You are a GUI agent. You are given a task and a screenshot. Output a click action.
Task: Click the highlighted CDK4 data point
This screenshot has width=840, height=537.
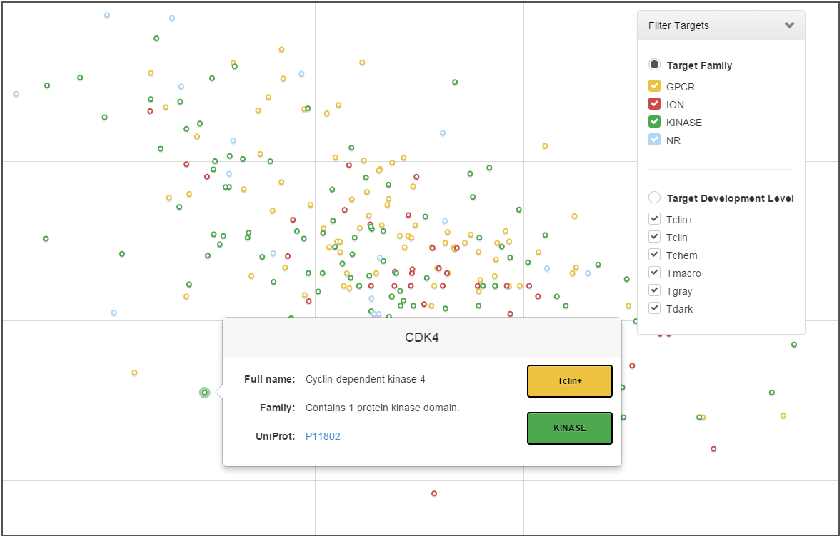coord(204,393)
